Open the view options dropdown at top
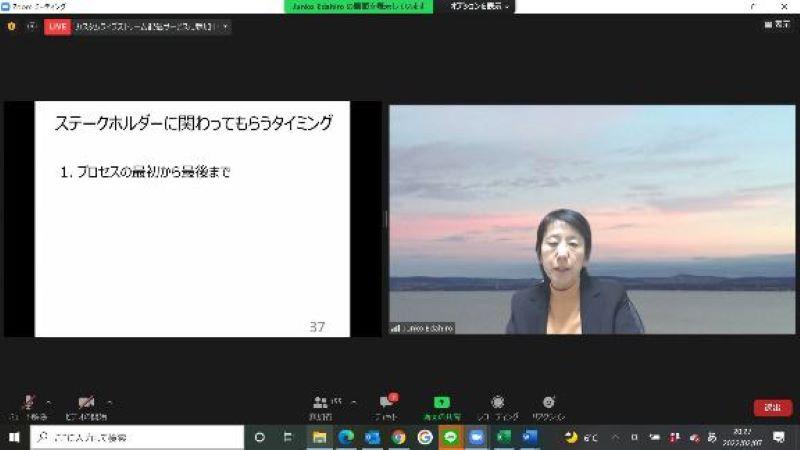The height and width of the screenshot is (450, 800). point(480,7)
